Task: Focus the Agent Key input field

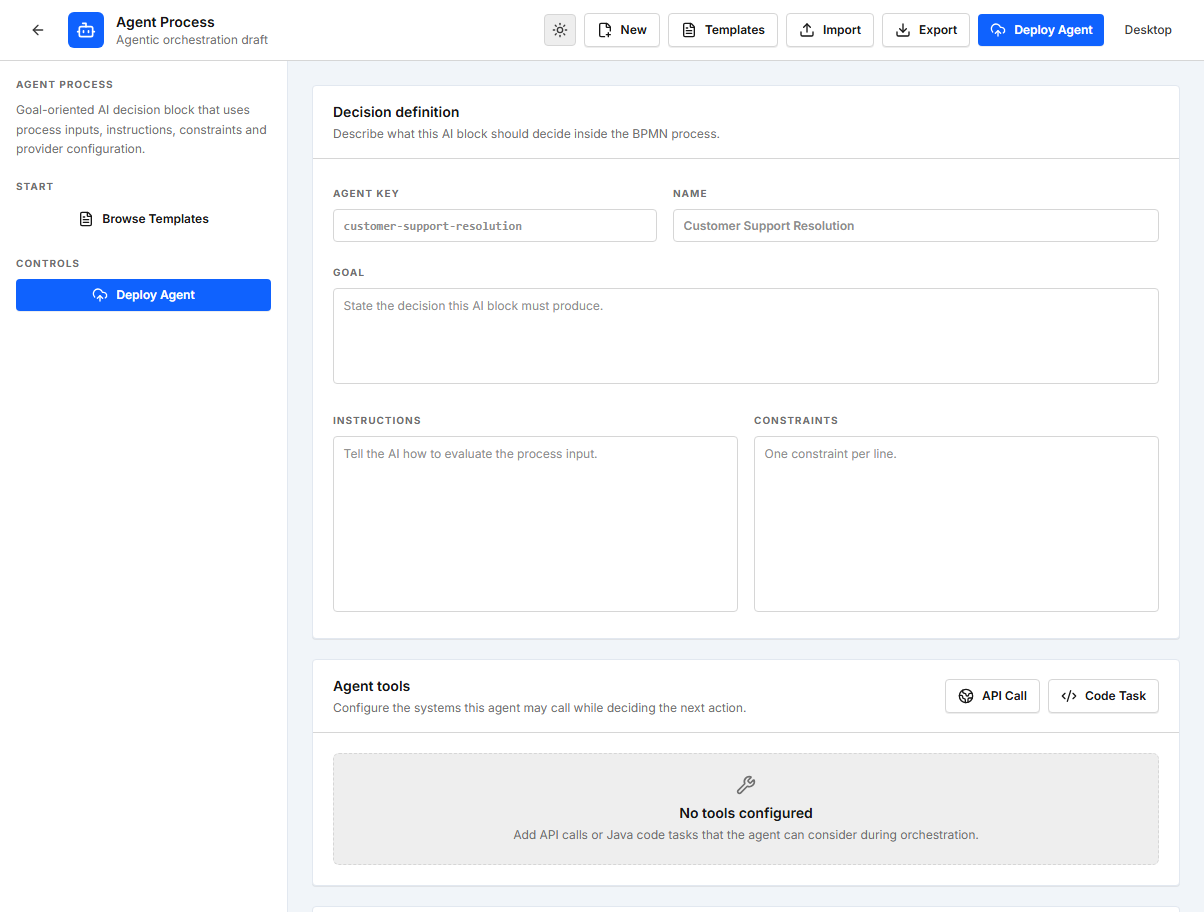Action: coord(495,226)
